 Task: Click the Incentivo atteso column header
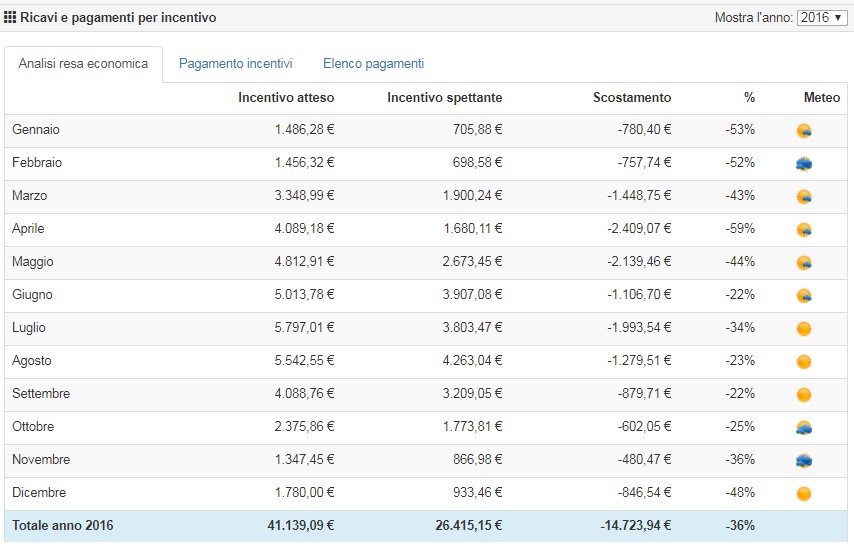point(286,98)
